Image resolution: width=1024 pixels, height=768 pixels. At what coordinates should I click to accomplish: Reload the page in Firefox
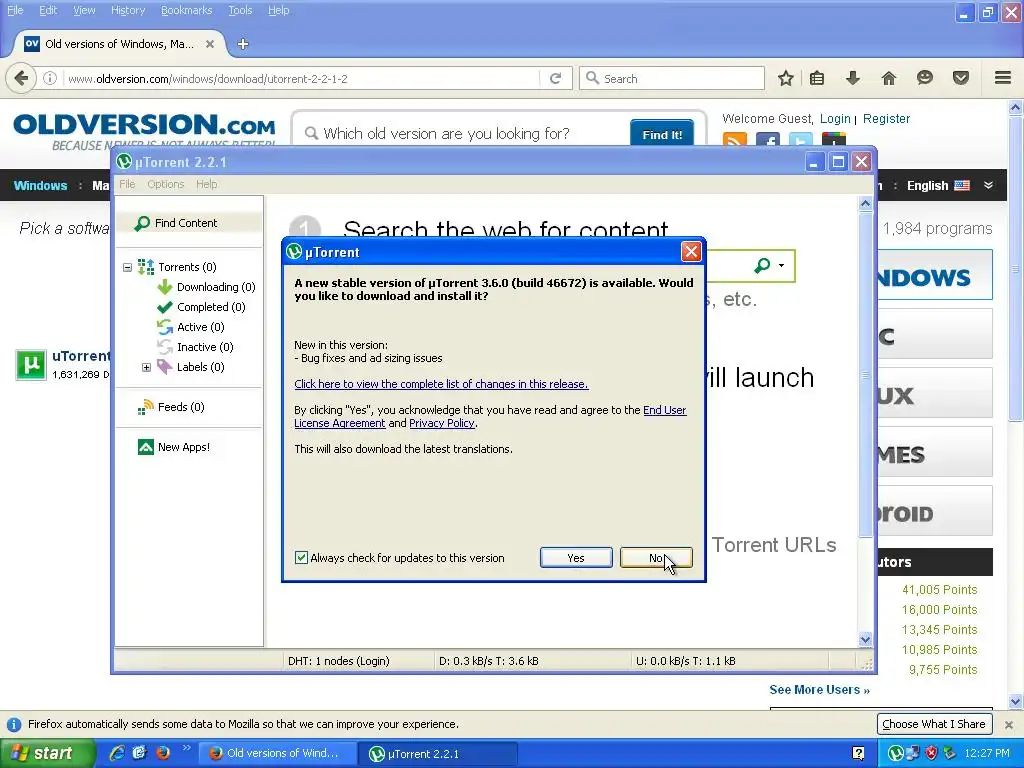555,78
